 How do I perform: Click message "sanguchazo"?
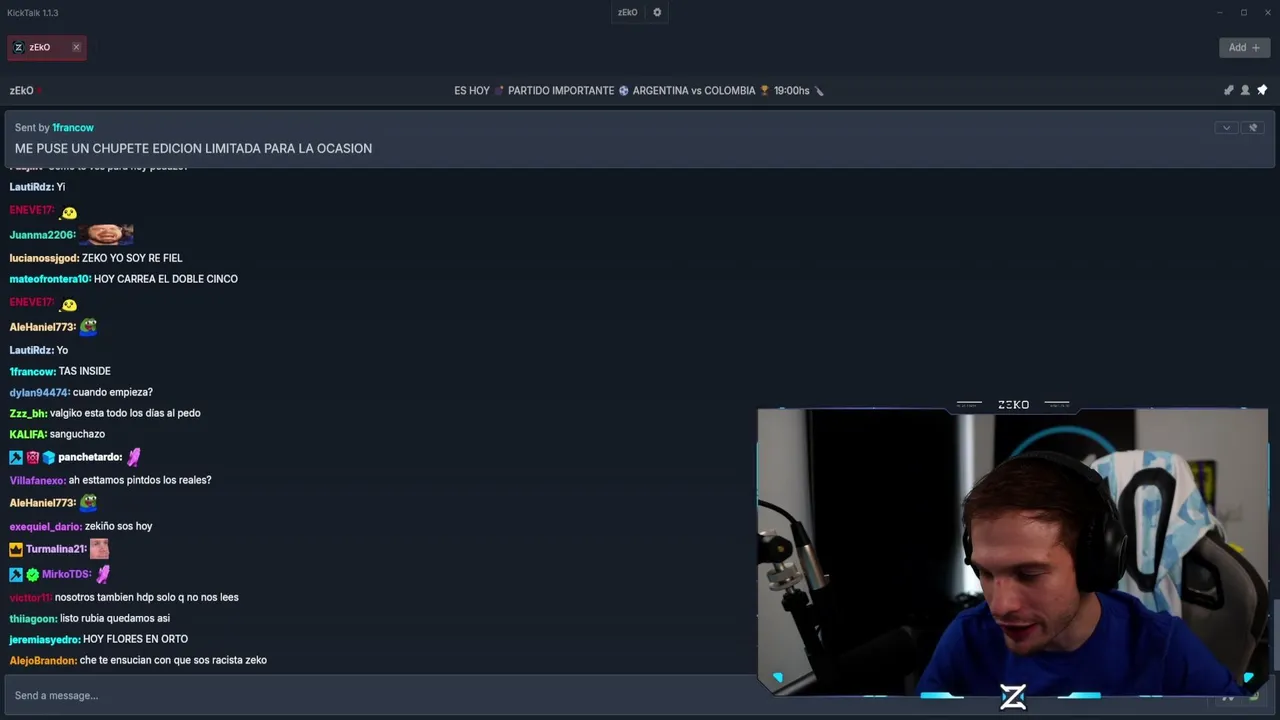pyautogui.click(x=77, y=434)
